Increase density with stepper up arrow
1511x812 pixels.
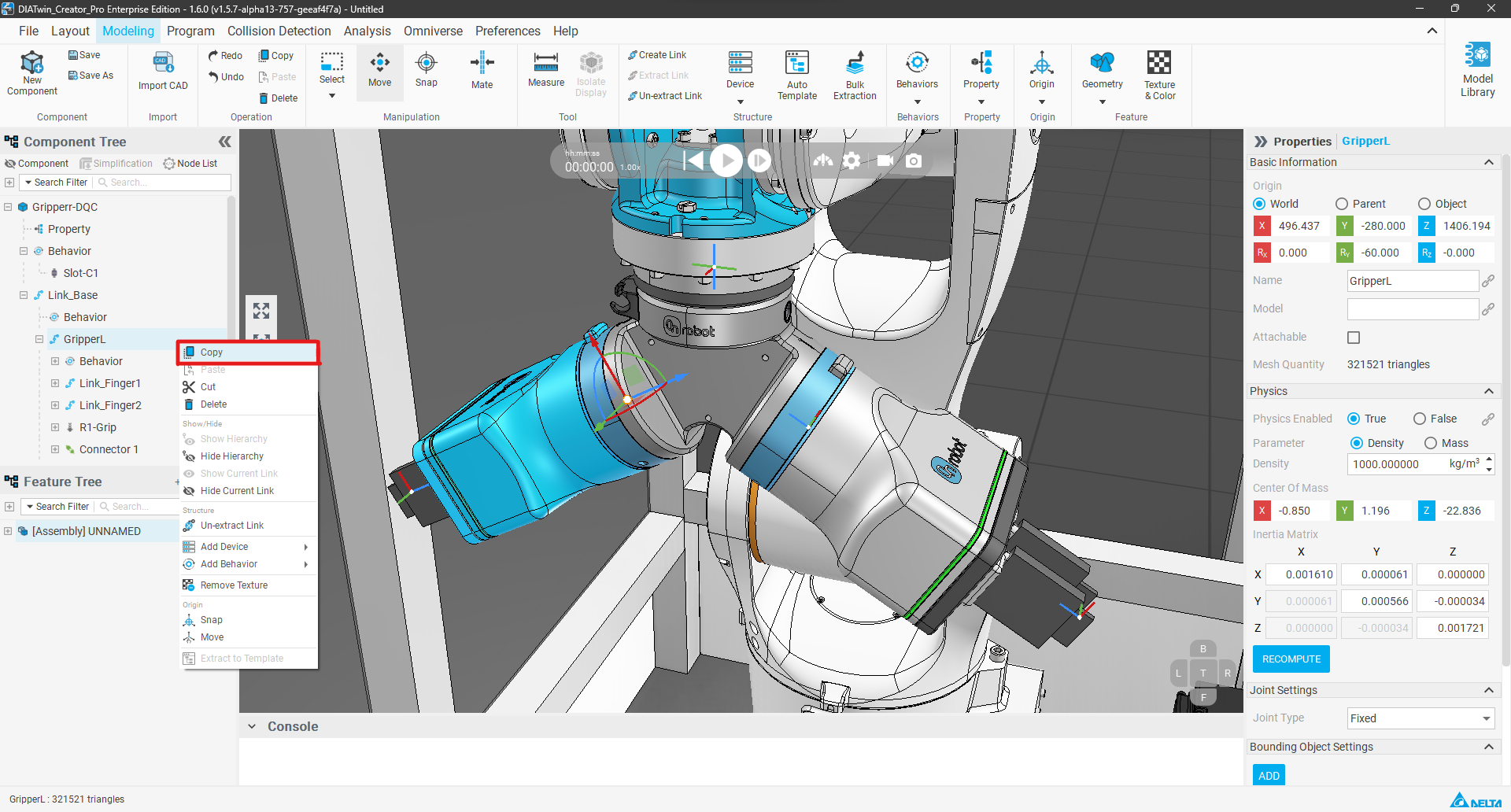point(1489,459)
